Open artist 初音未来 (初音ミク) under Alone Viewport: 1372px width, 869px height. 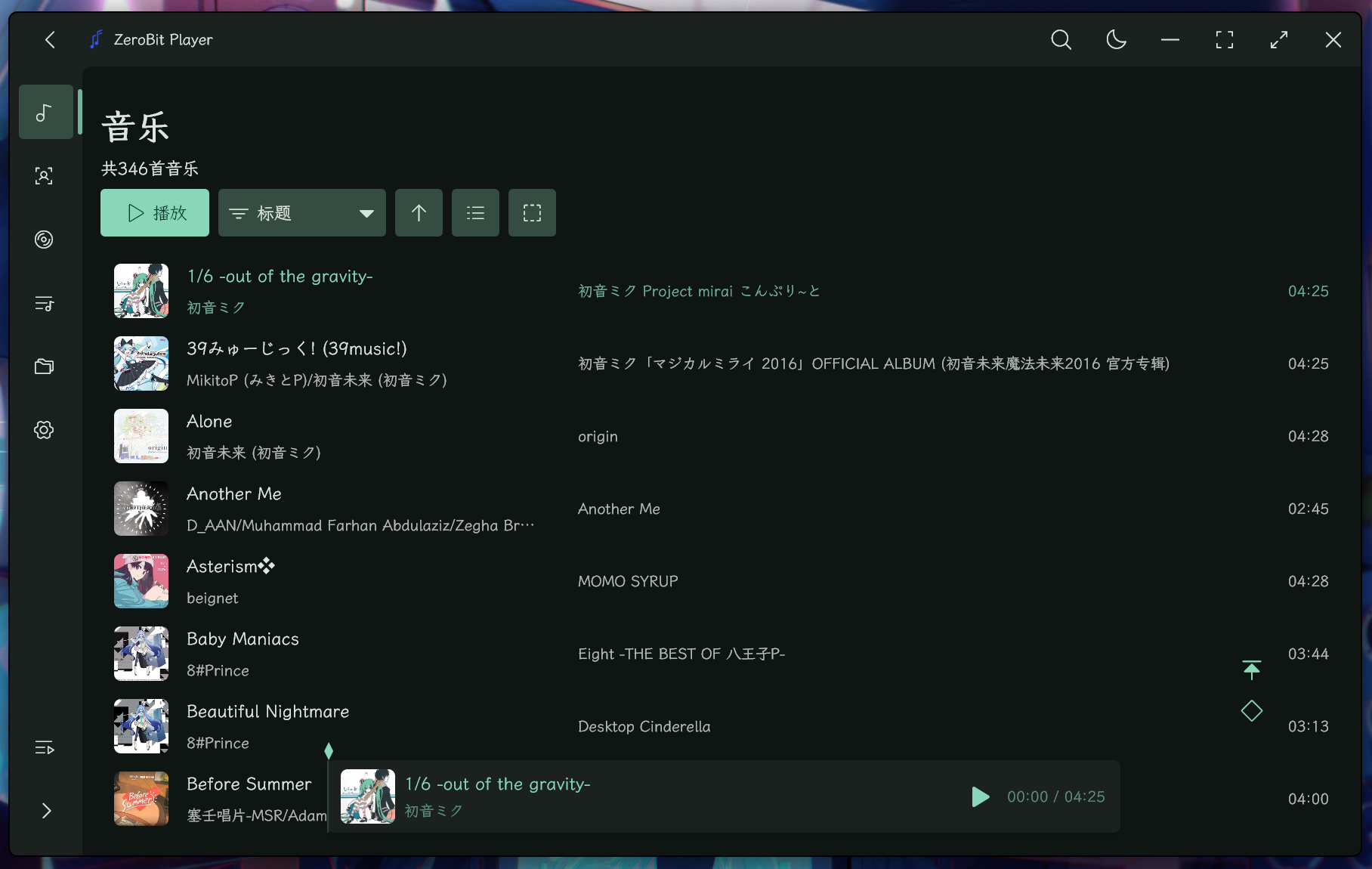pos(254,453)
